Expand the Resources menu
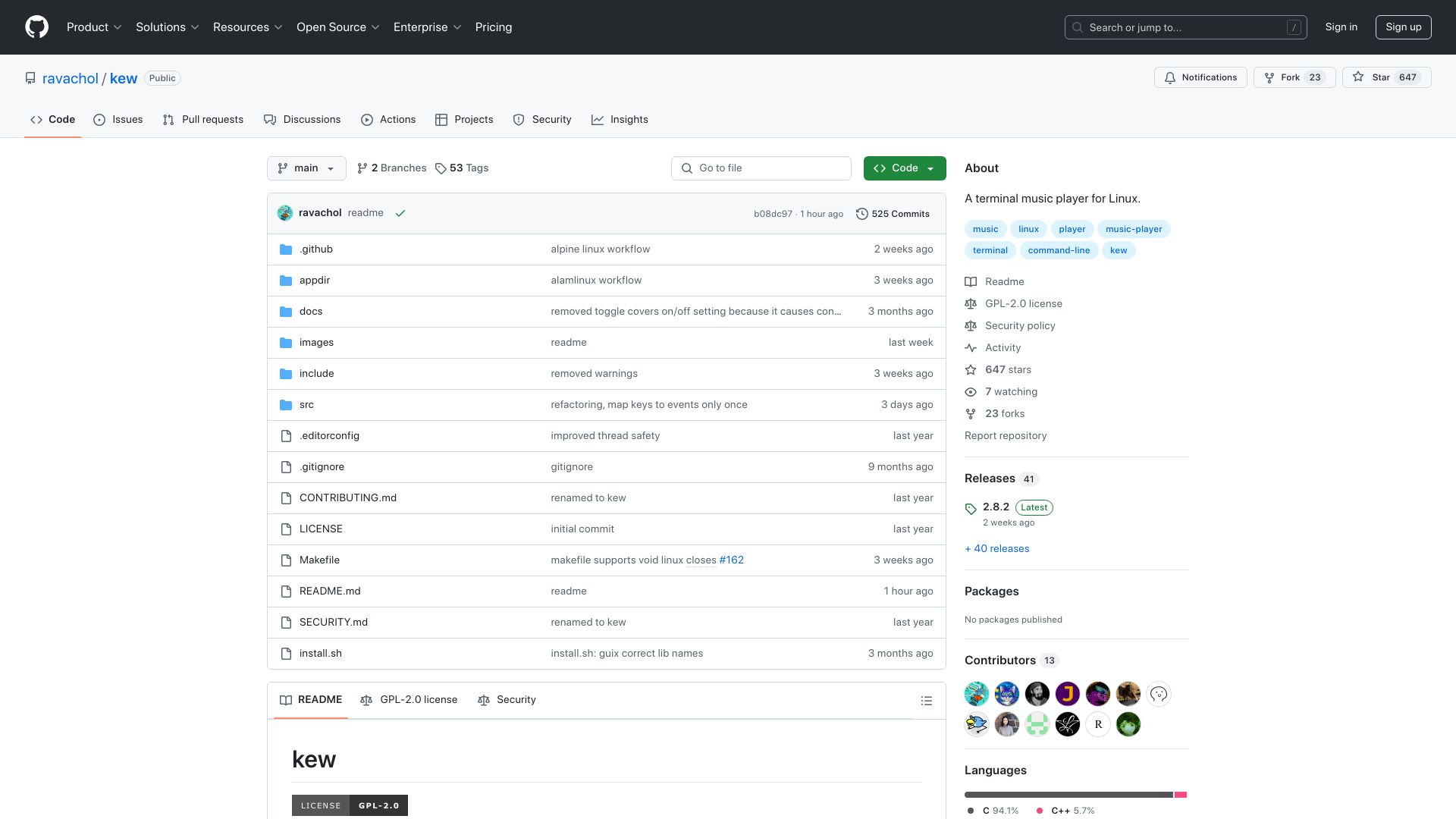 [248, 27]
